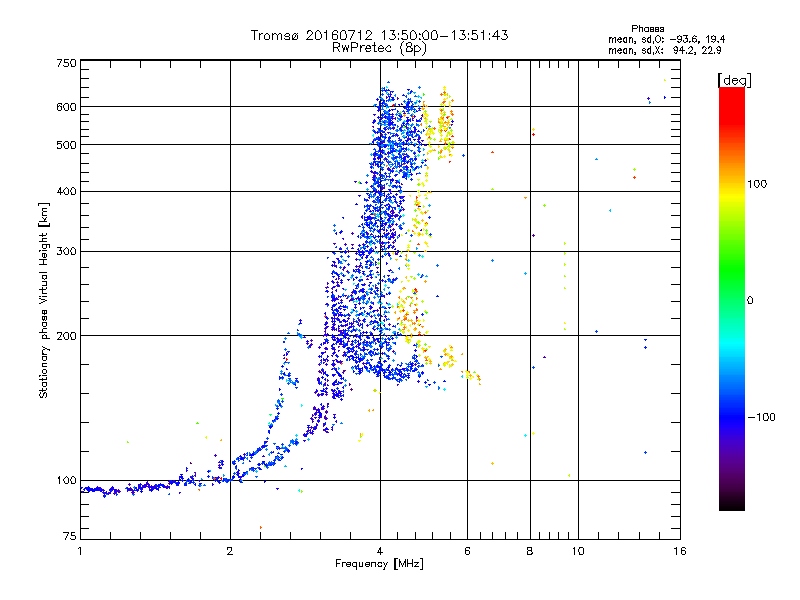
Task: Click the '100' height axis tick label
Action: pyautogui.click(x=66, y=481)
